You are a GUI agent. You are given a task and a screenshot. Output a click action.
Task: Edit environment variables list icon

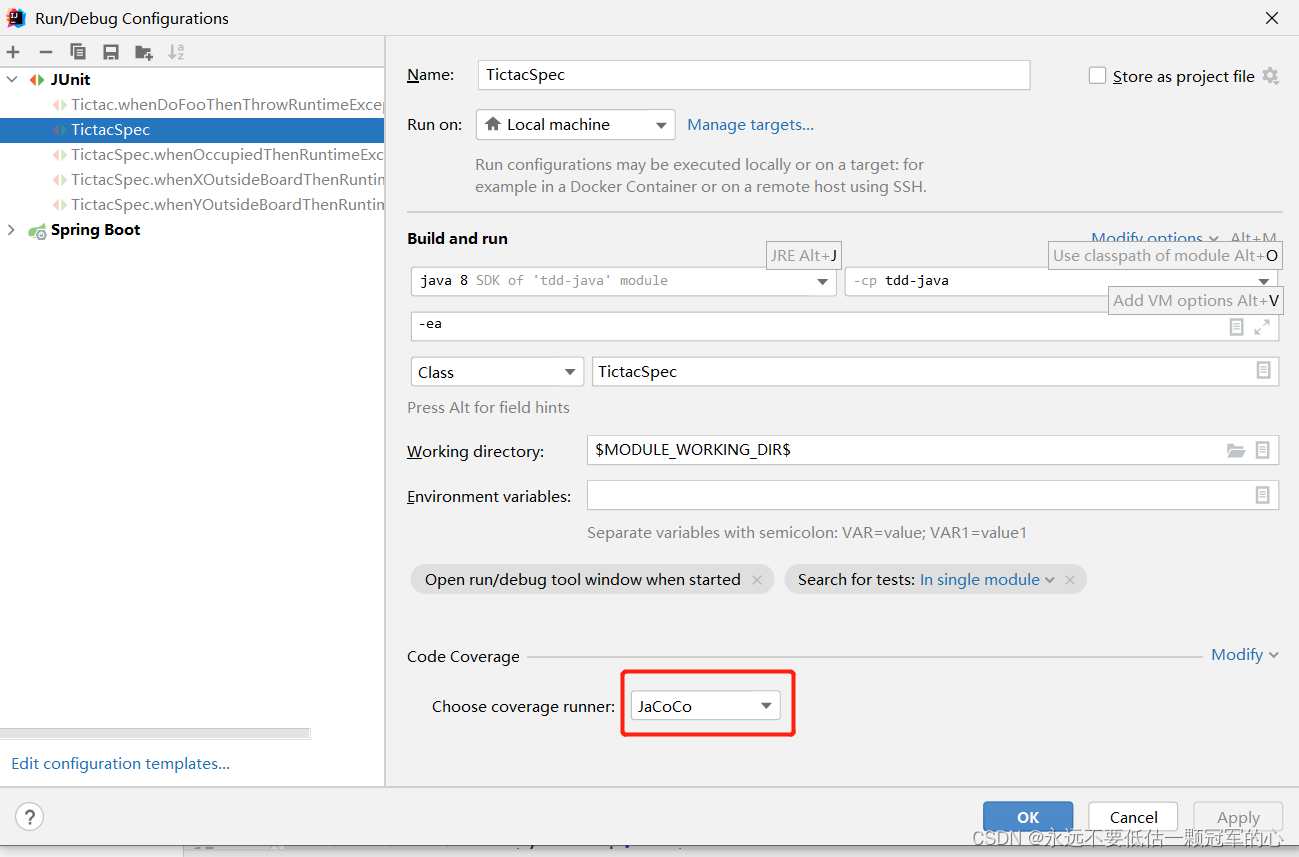1263,495
